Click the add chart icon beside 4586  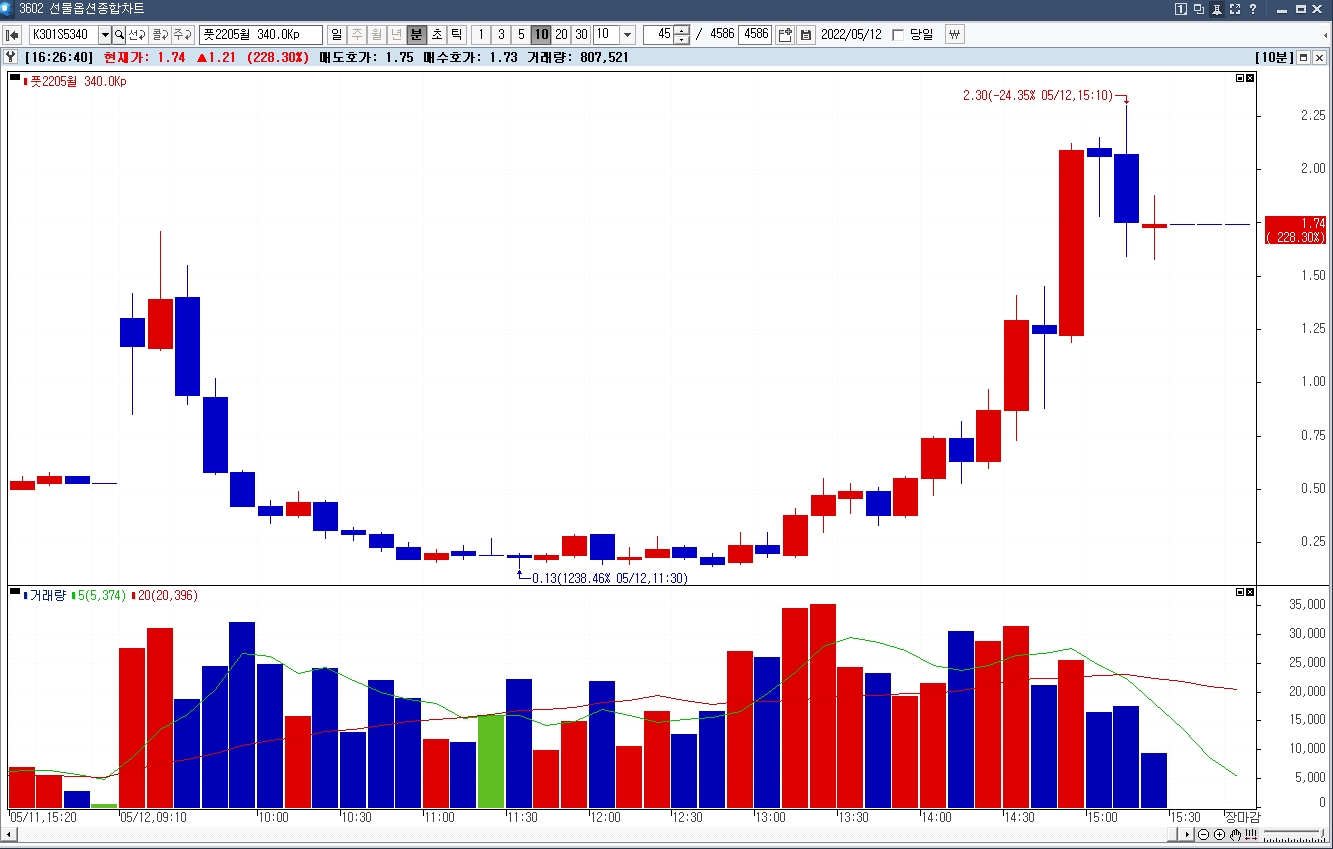click(785, 35)
